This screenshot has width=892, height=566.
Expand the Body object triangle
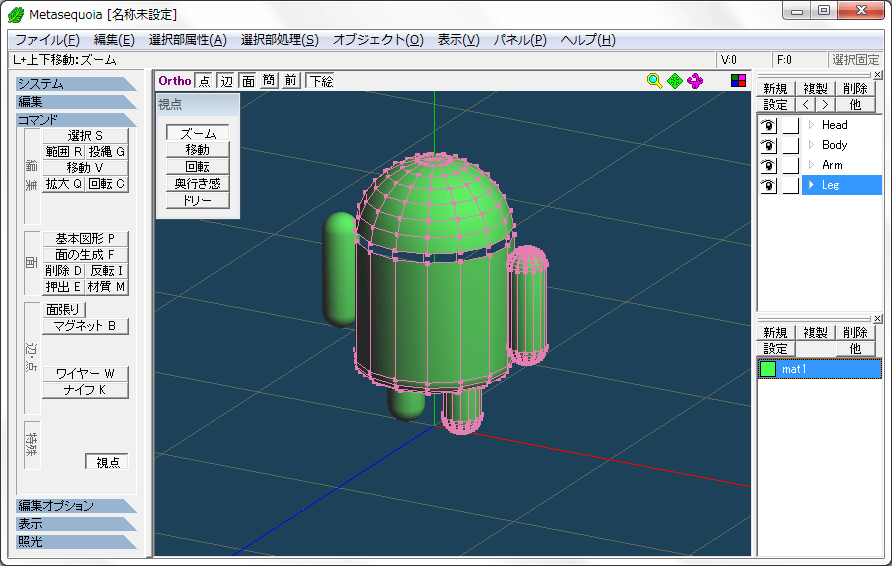click(811, 144)
